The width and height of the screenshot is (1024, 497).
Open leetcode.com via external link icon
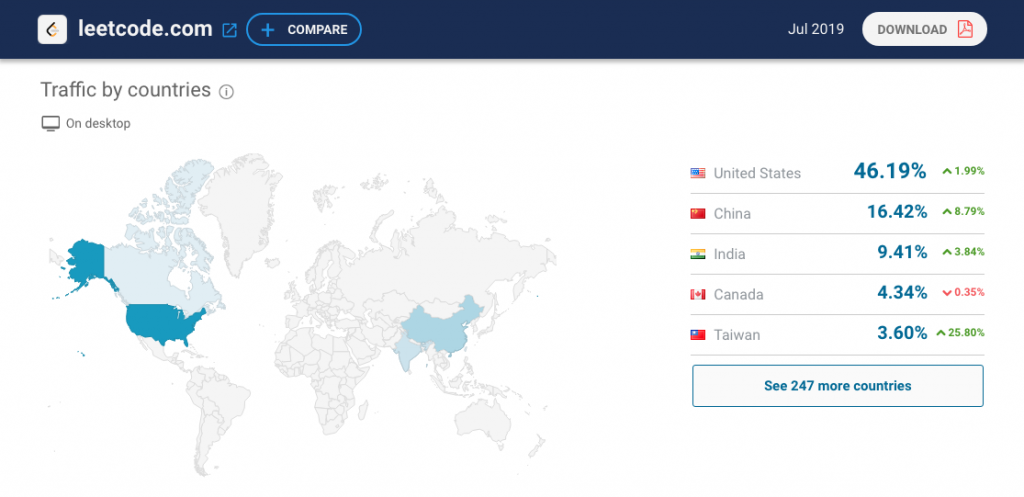click(x=229, y=30)
